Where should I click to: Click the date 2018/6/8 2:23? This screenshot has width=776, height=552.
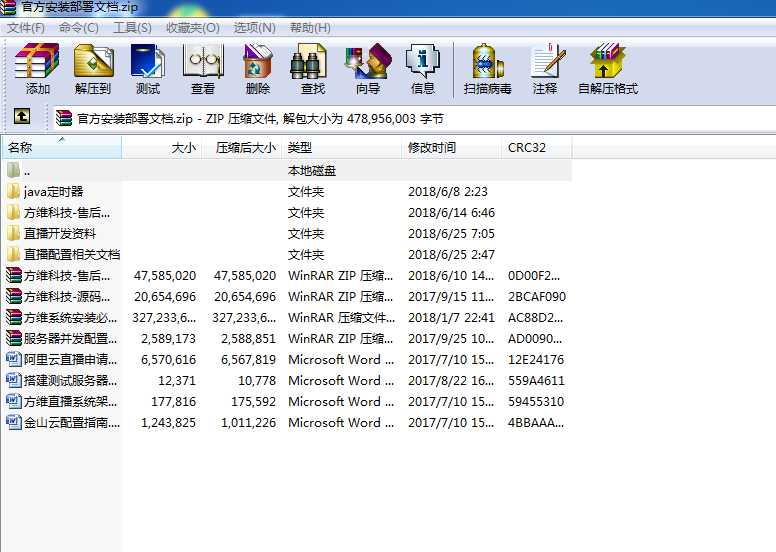click(x=448, y=192)
